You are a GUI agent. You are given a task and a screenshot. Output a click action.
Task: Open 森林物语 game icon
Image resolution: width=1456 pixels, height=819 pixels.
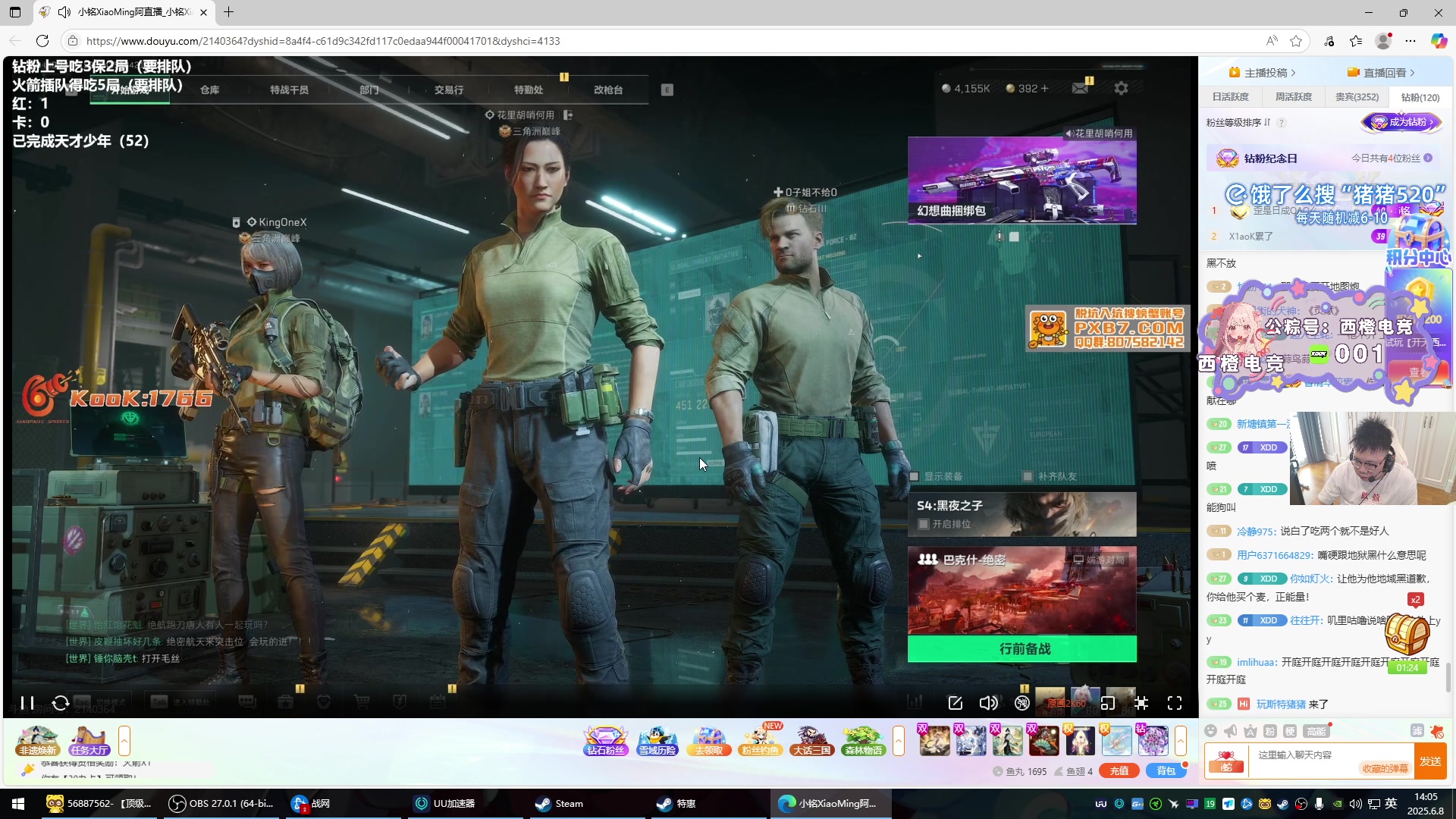pyautogui.click(x=863, y=741)
